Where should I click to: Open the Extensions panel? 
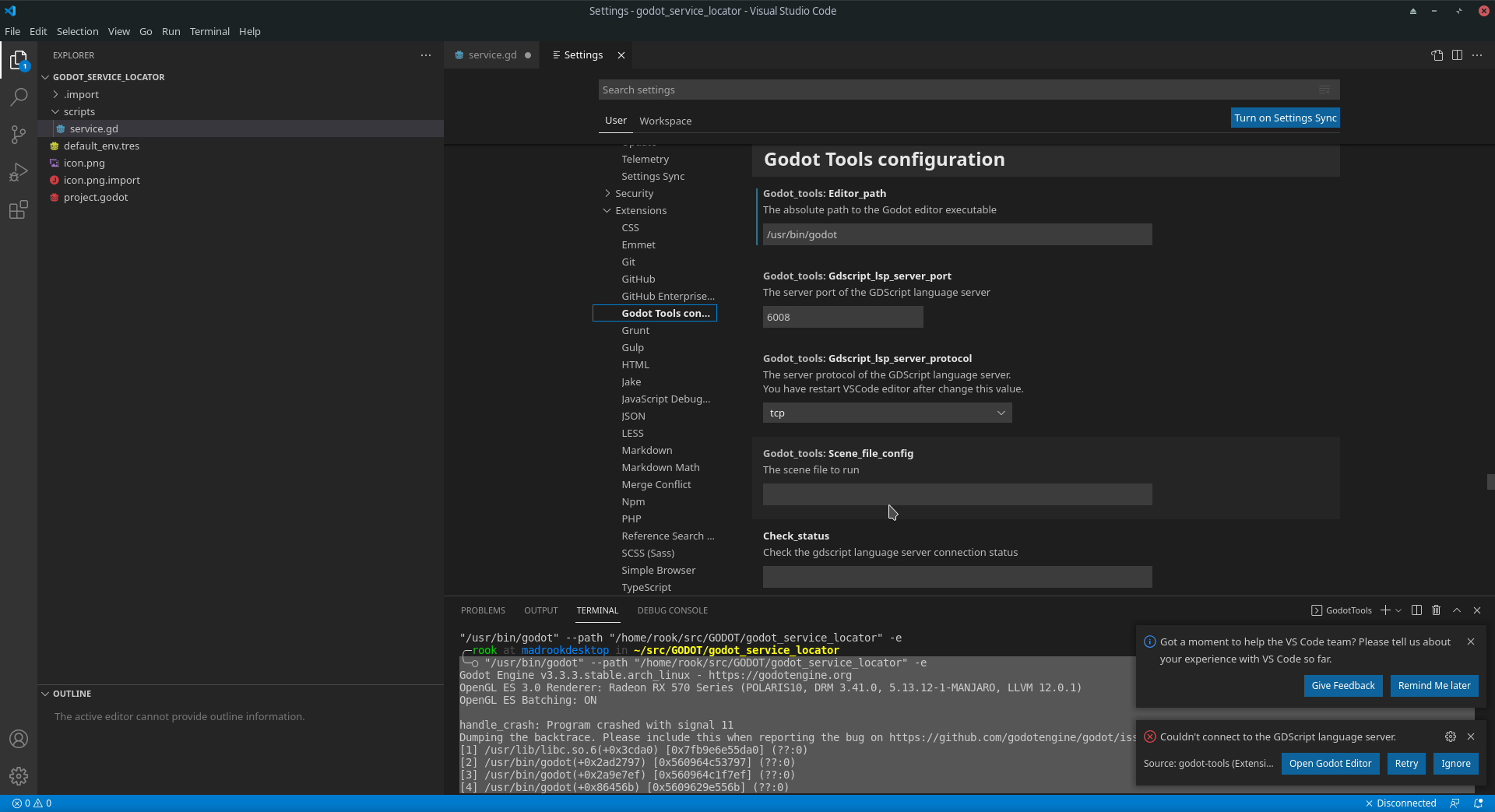pos(19,209)
